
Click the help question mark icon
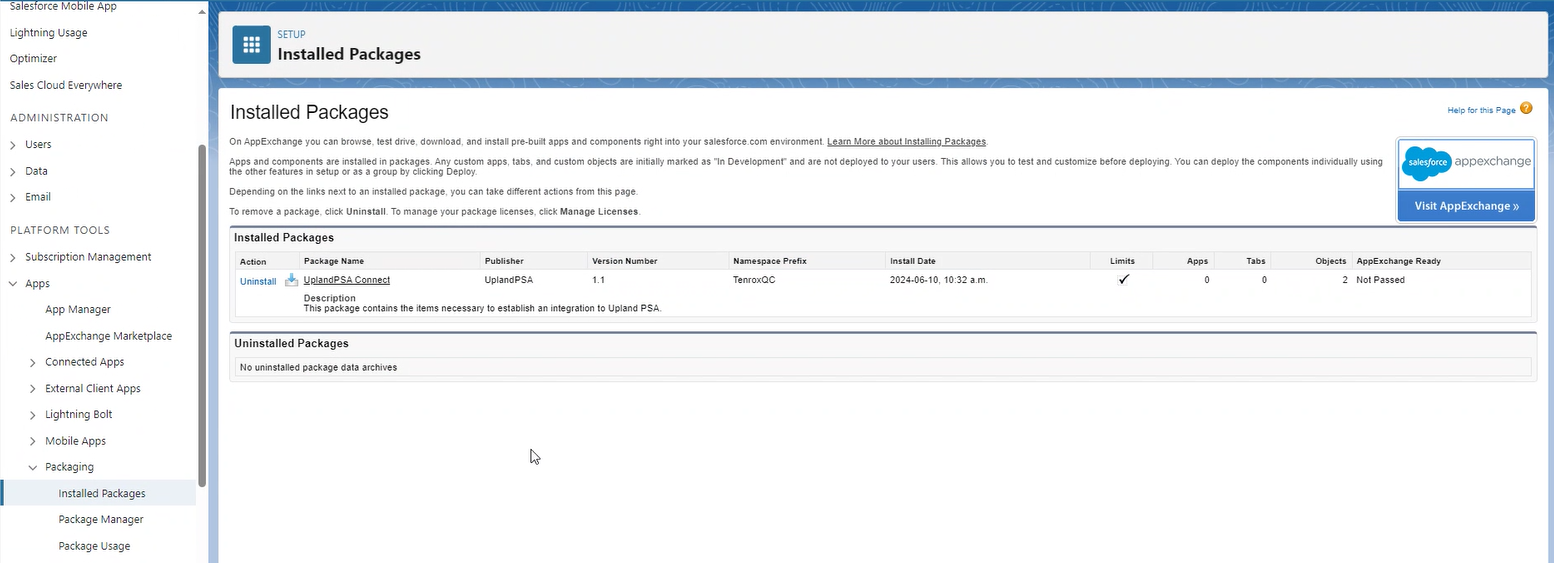click(1526, 109)
